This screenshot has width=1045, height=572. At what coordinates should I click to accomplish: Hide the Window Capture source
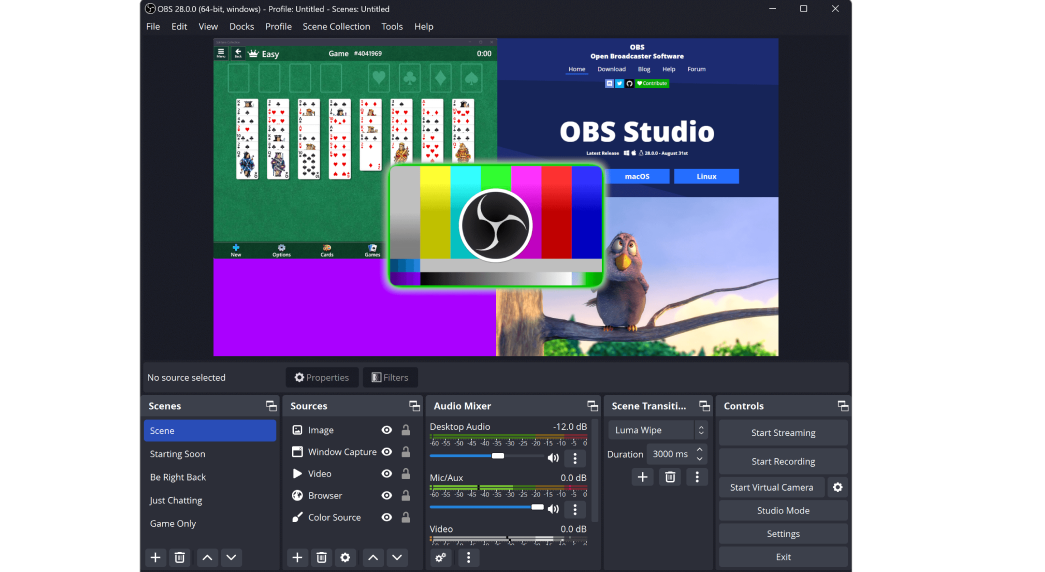pyautogui.click(x=387, y=452)
